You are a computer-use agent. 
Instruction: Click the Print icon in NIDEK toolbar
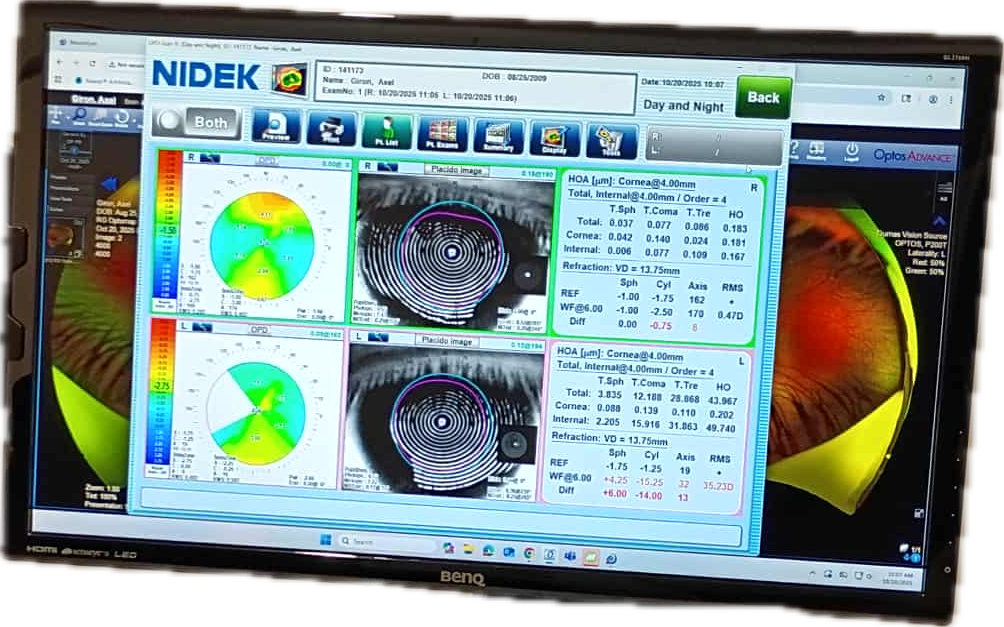pos(331,129)
